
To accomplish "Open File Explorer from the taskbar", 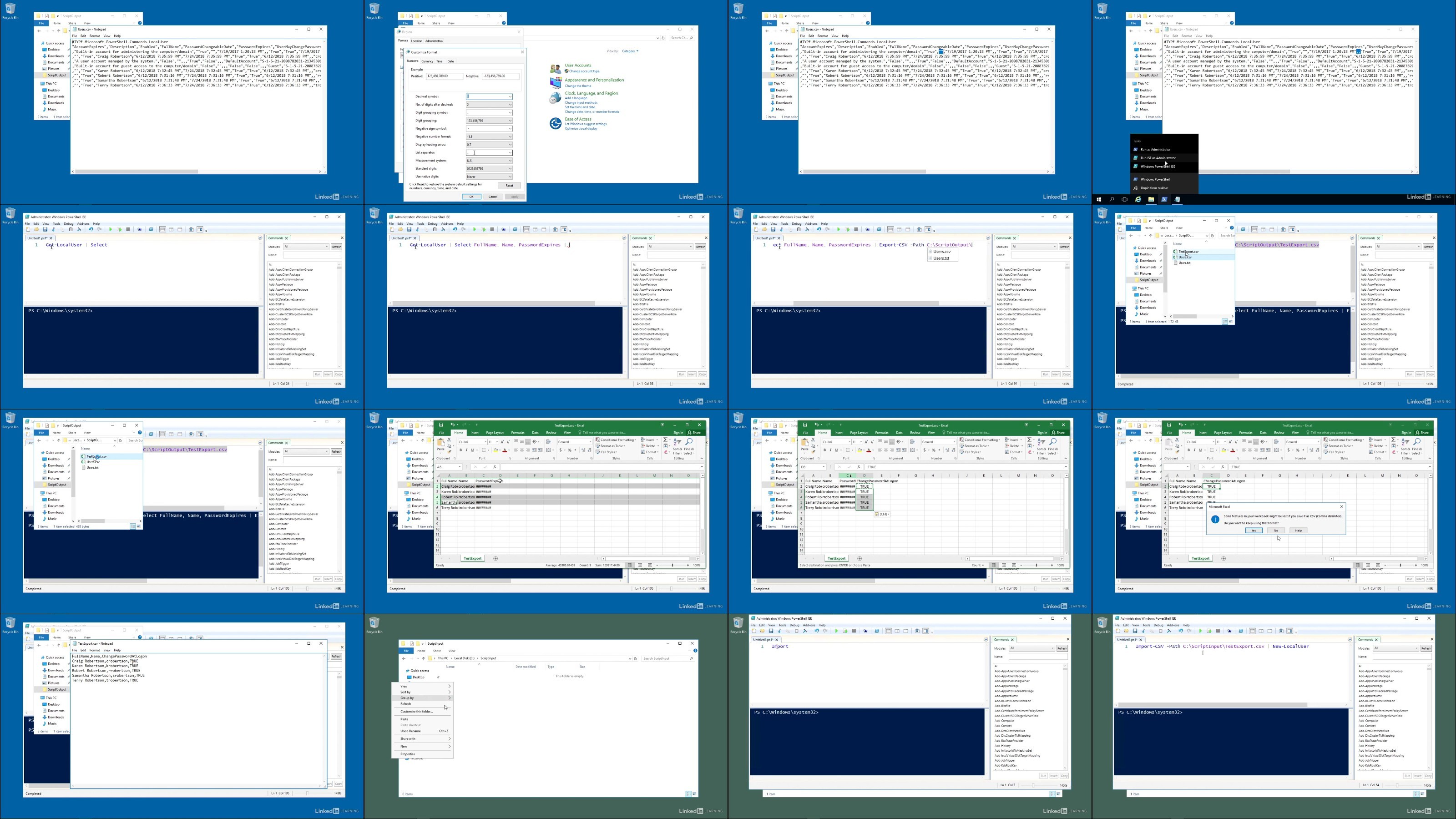I will tap(1151, 200).
